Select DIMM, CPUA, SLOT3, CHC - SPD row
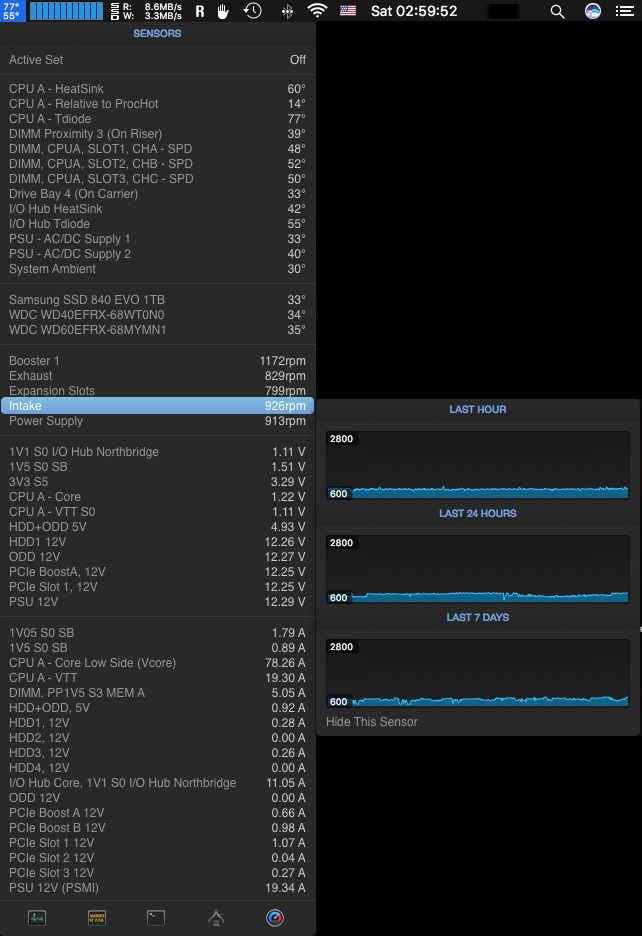Viewport: 642px width, 936px height. click(x=158, y=178)
